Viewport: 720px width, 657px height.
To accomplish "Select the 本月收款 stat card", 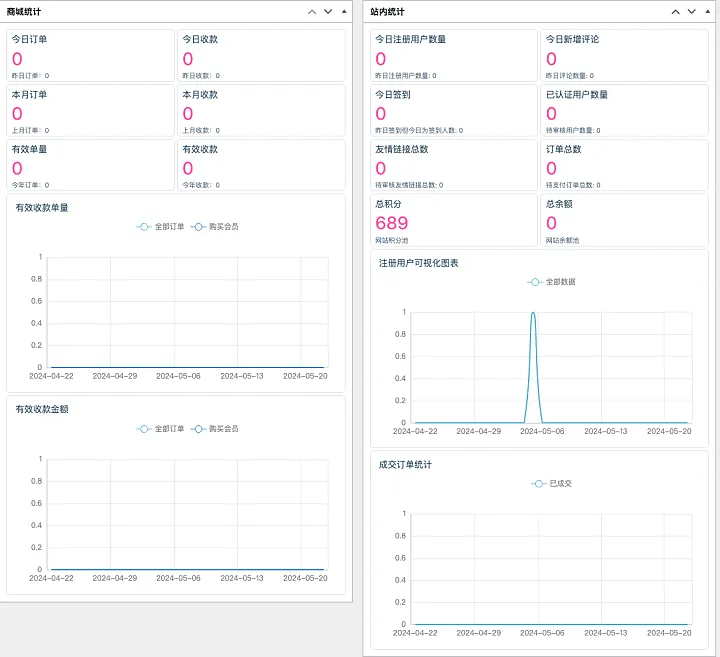I will pyautogui.click(x=261, y=111).
